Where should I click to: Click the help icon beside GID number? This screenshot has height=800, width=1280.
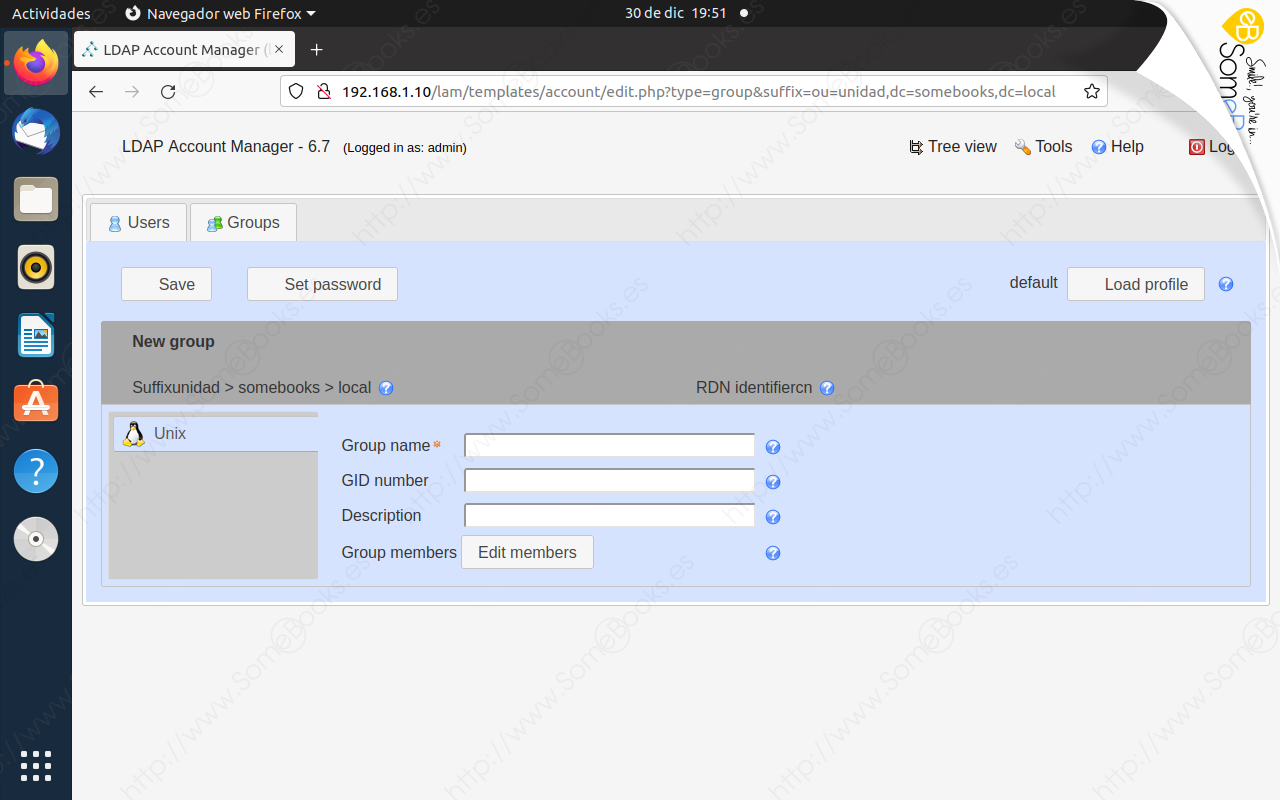pos(772,481)
